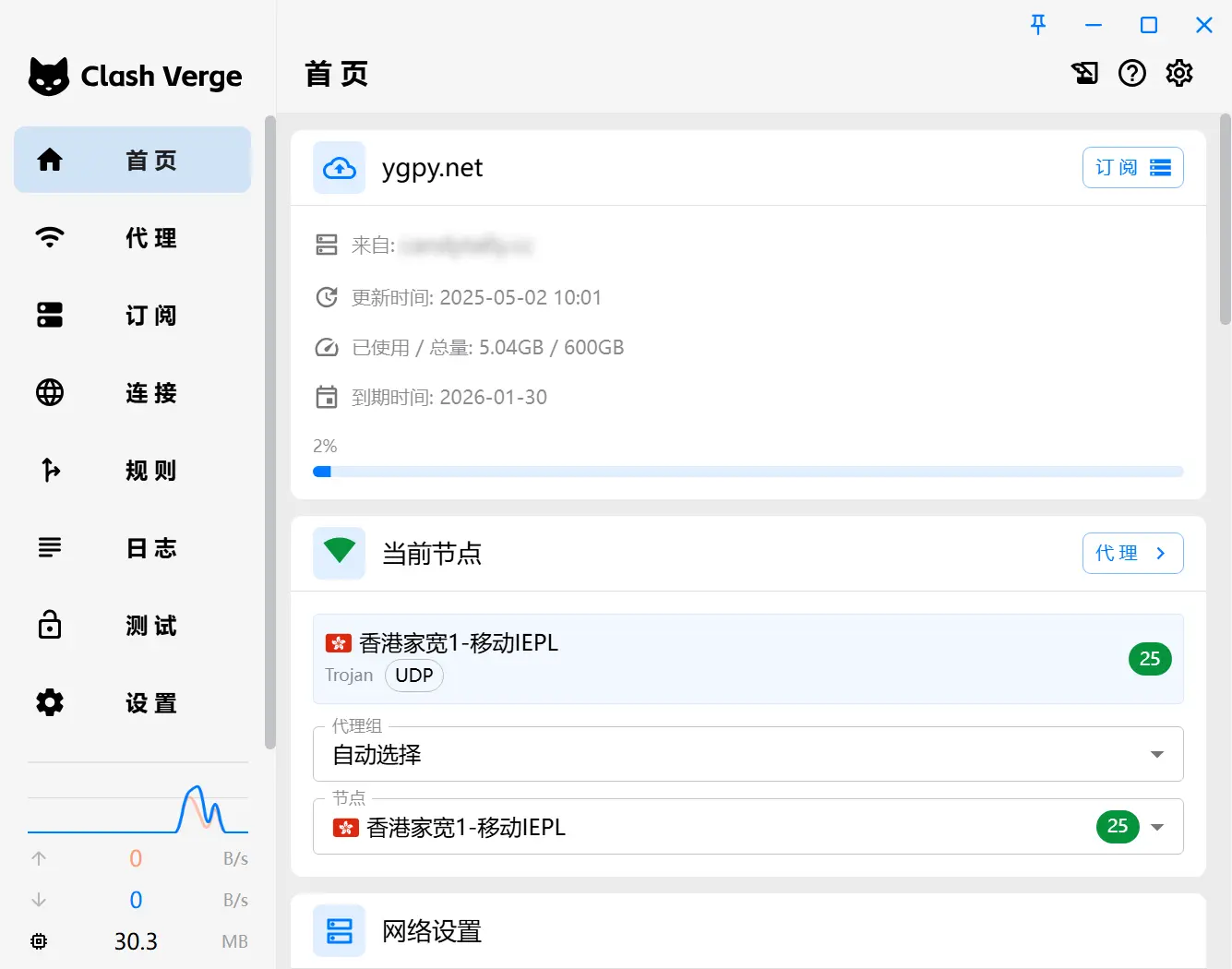Screen dimensions: 1232x969
Task: Open 订阅 page in sidebar
Action: (x=133, y=316)
